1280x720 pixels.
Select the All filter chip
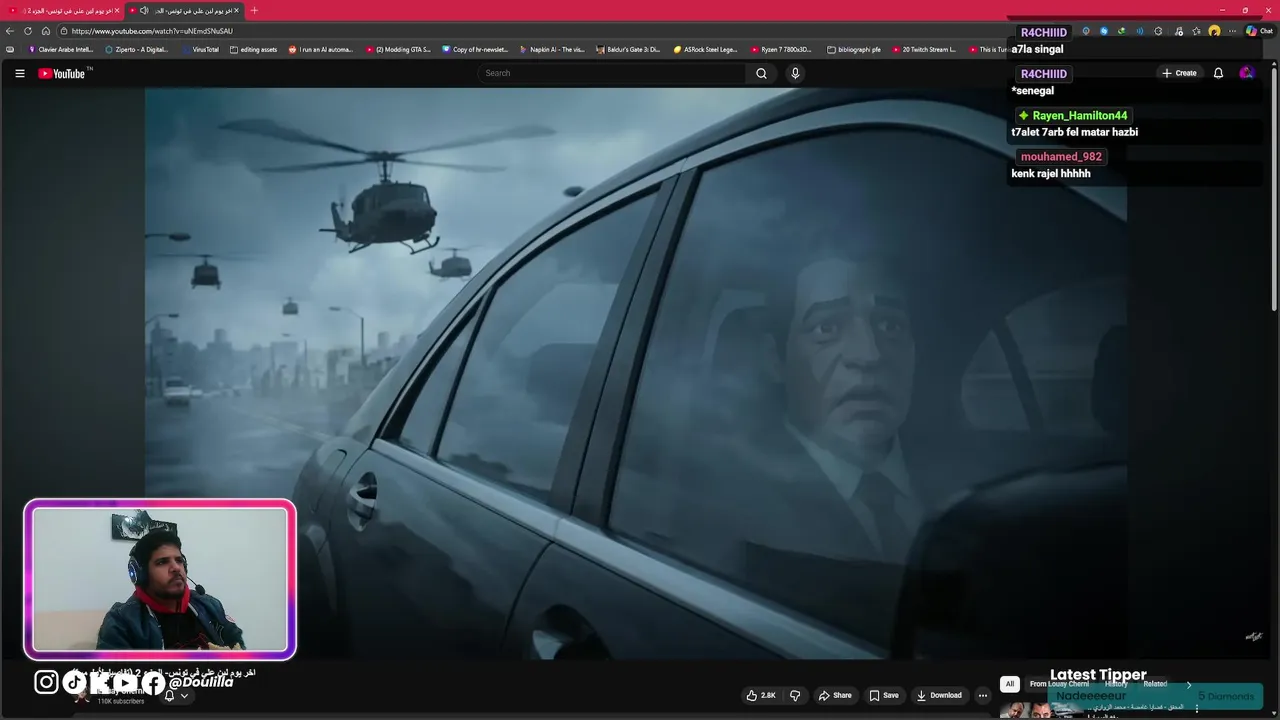(x=1009, y=684)
